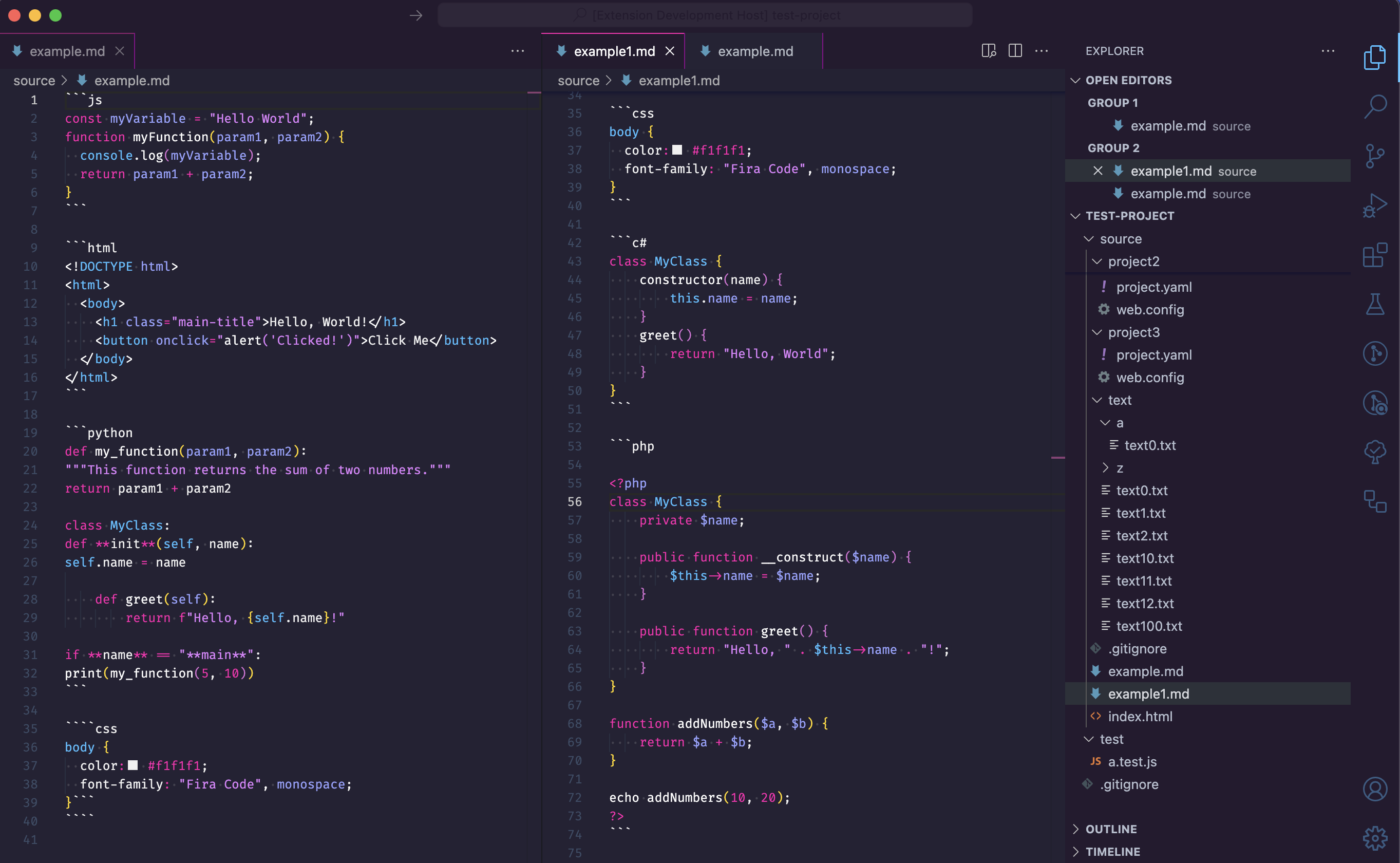Screen dimensions: 1400x863
Task: Open More Actions in right editor group
Action: pyautogui.click(x=1042, y=51)
